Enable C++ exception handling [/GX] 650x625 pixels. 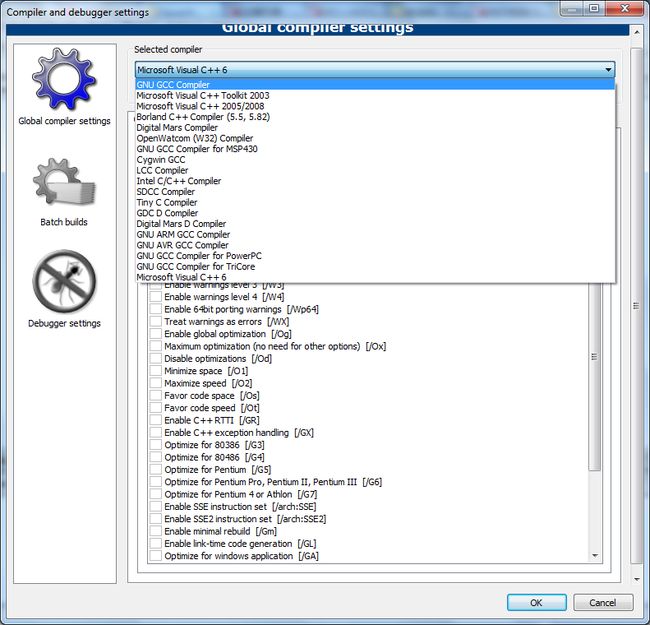click(x=156, y=433)
